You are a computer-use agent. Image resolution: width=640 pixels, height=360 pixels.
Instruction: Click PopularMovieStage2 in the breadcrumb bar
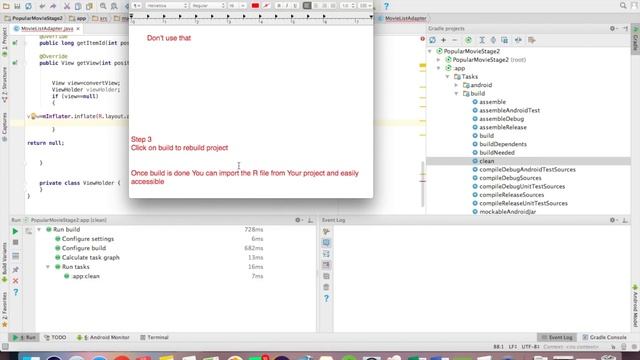[33, 18]
